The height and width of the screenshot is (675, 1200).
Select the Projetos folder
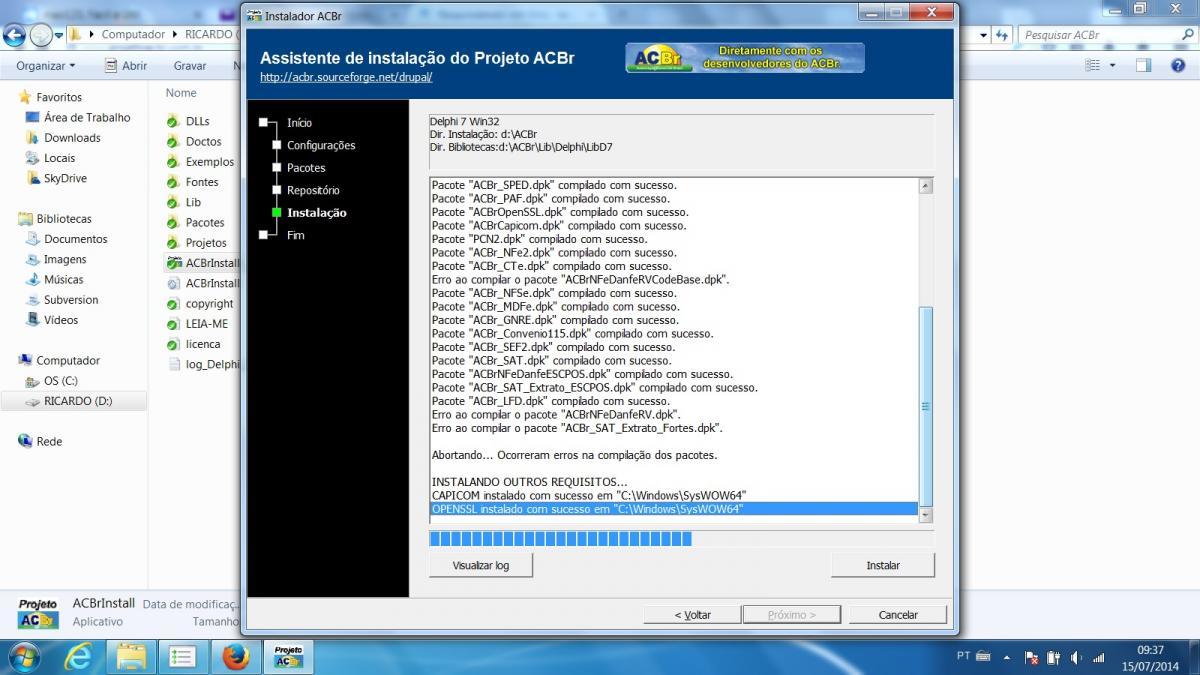pyautogui.click(x=205, y=242)
